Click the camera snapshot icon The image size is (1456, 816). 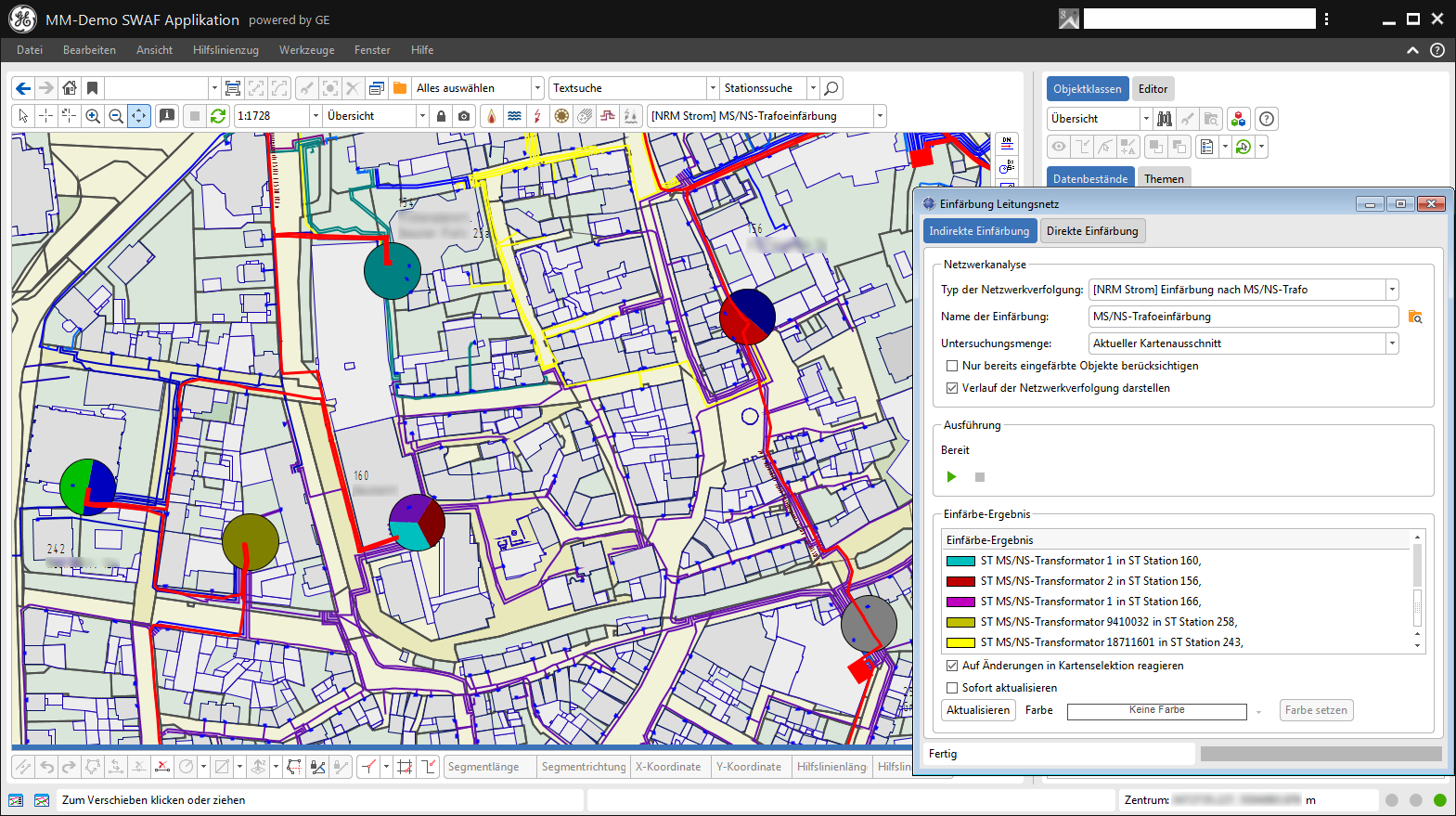click(x=464, y=116)
